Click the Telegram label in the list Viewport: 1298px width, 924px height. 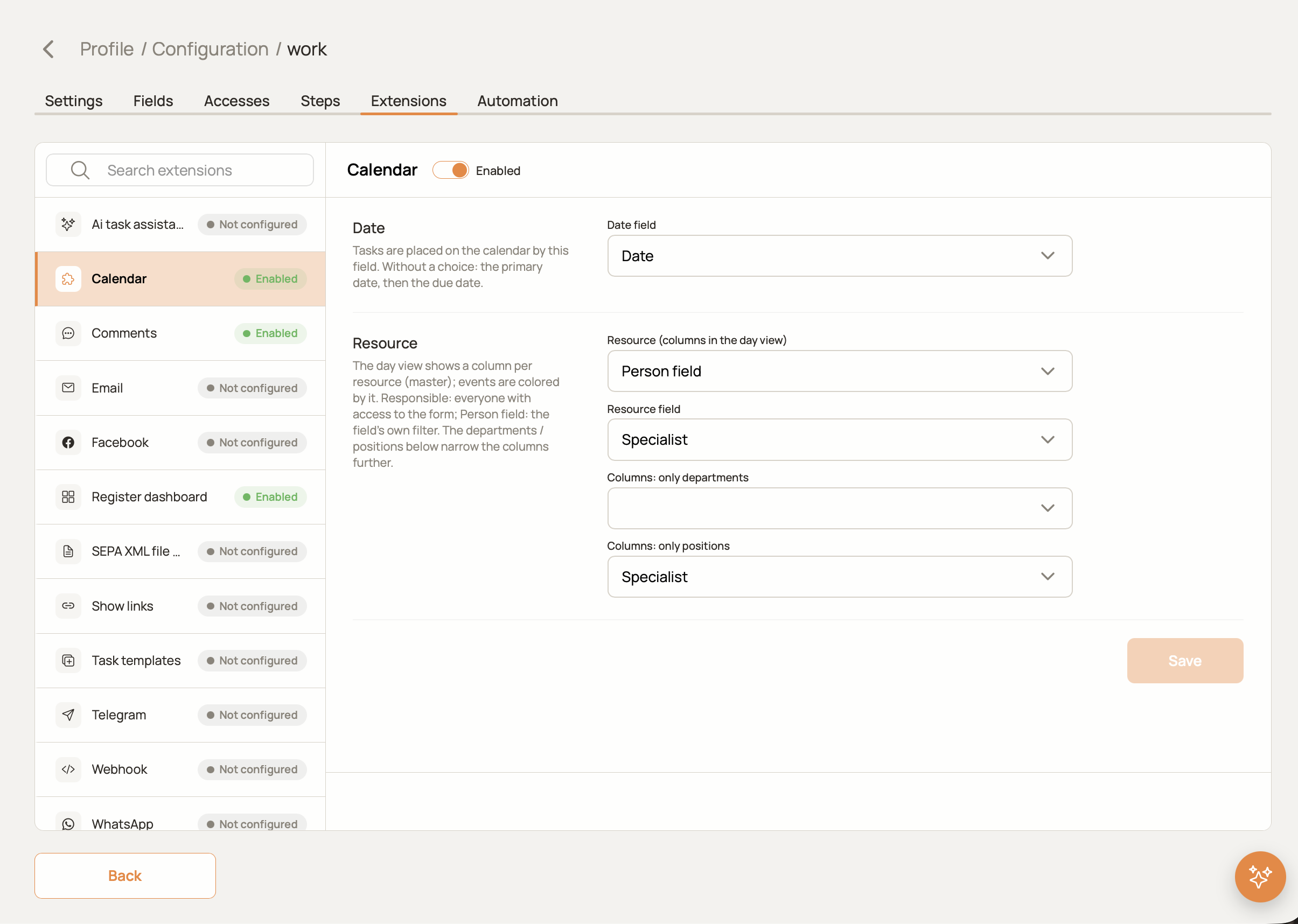(119, 715)
